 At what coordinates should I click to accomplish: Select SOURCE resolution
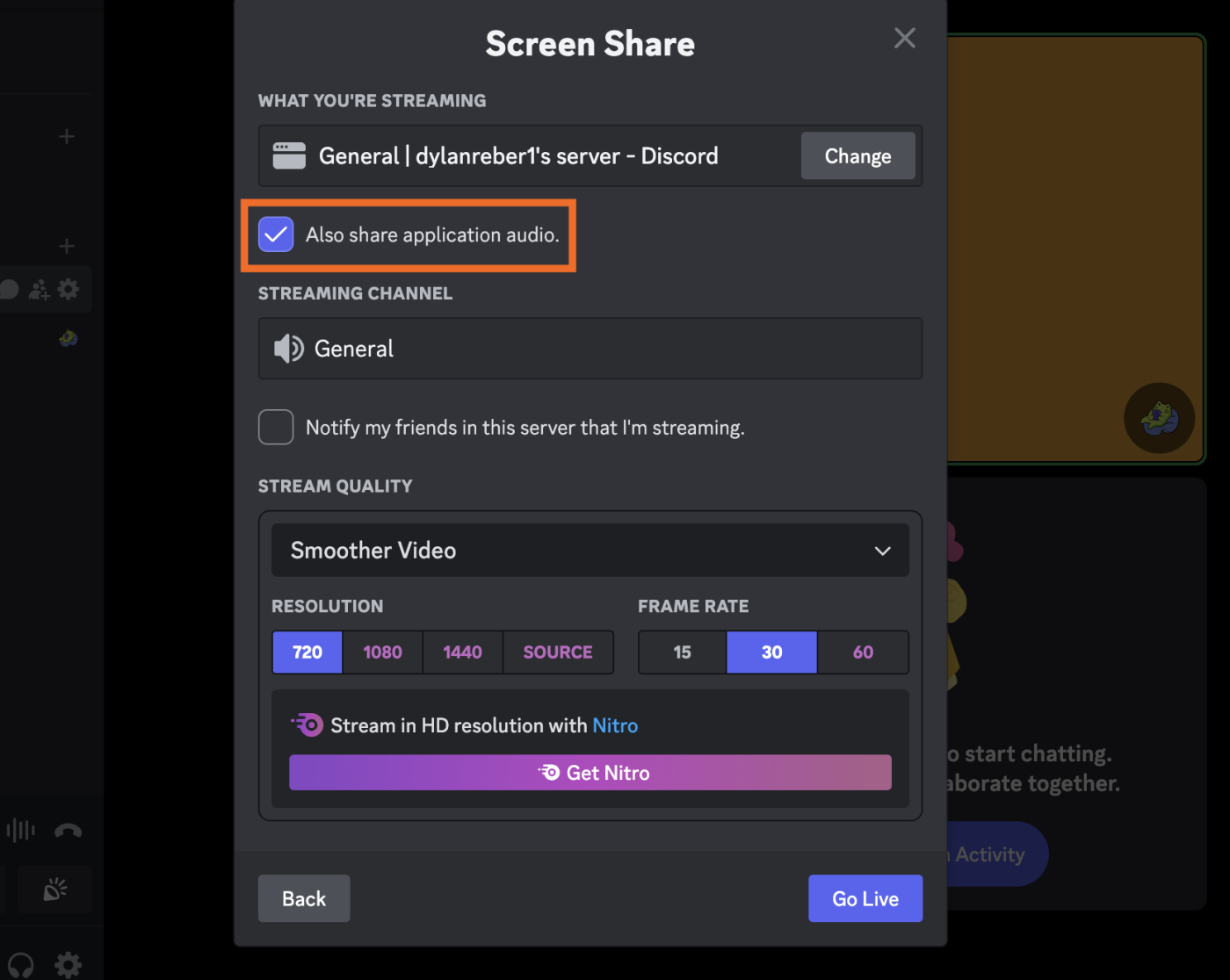click(558, 652)
